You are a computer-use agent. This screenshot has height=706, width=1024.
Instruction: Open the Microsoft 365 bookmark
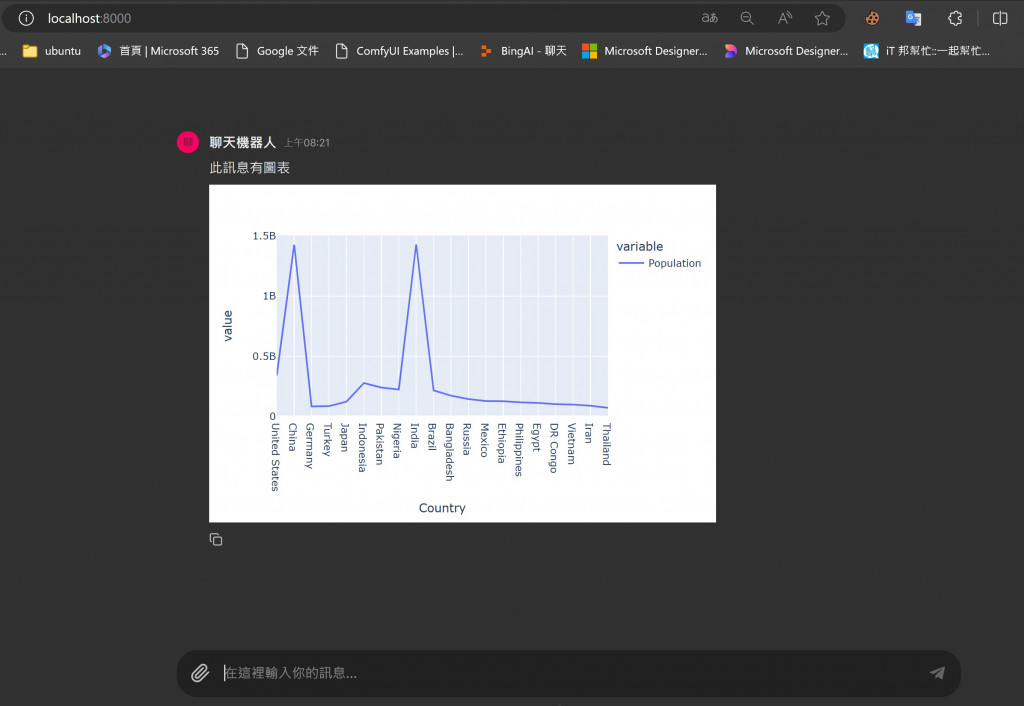point(158,51)
